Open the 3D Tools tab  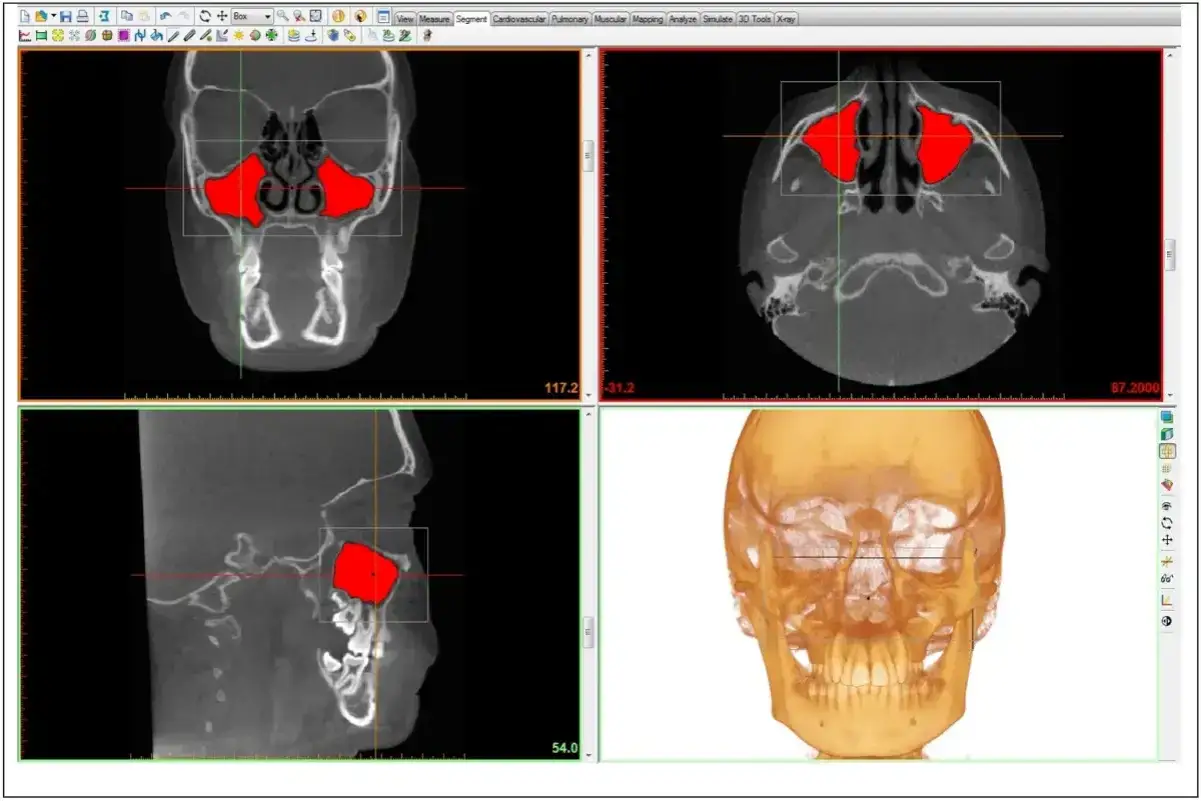tap(754, 19)
